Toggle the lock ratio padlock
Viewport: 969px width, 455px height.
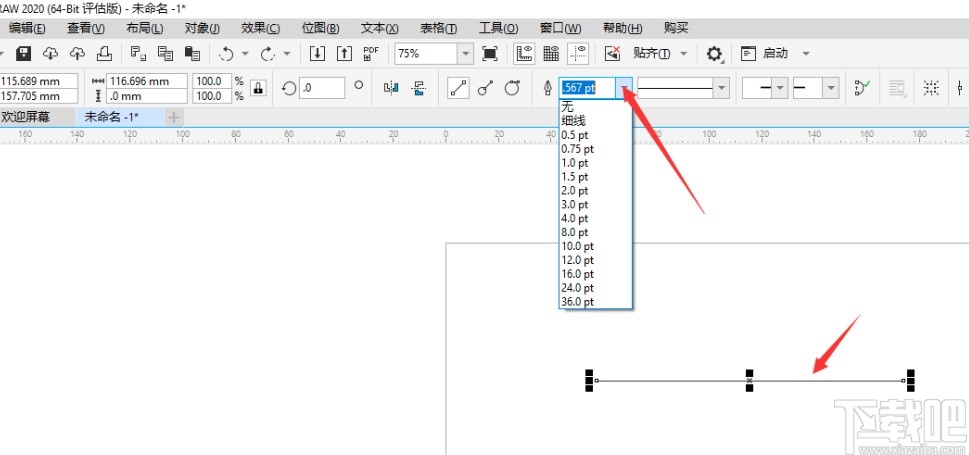coord(258,88)
